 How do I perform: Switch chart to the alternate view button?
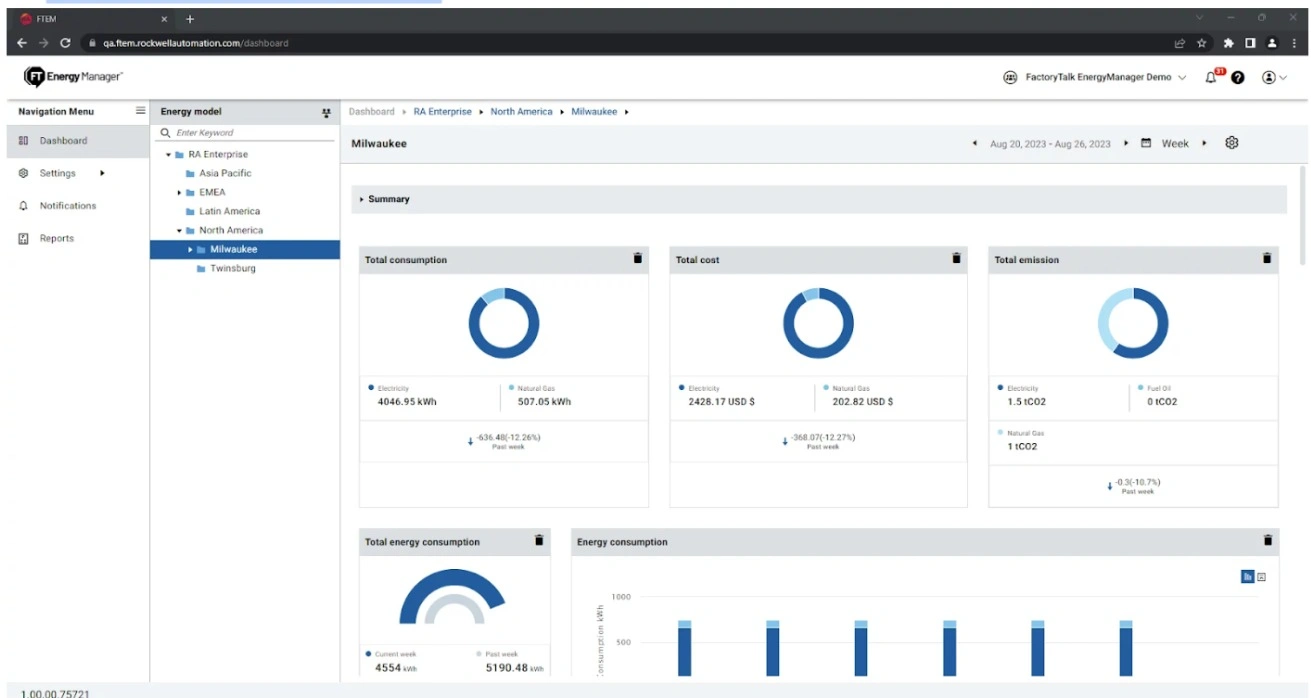coord(1261,577)
